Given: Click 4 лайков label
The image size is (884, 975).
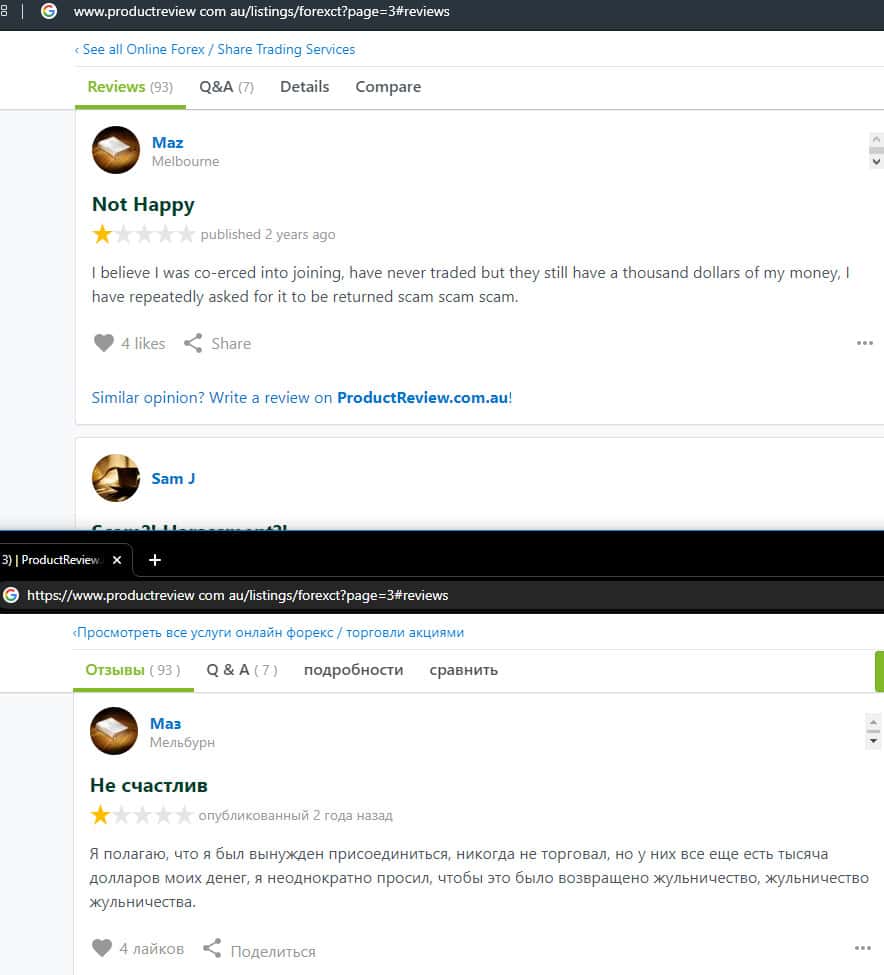Looking at the screenshot, I should 152,949.
